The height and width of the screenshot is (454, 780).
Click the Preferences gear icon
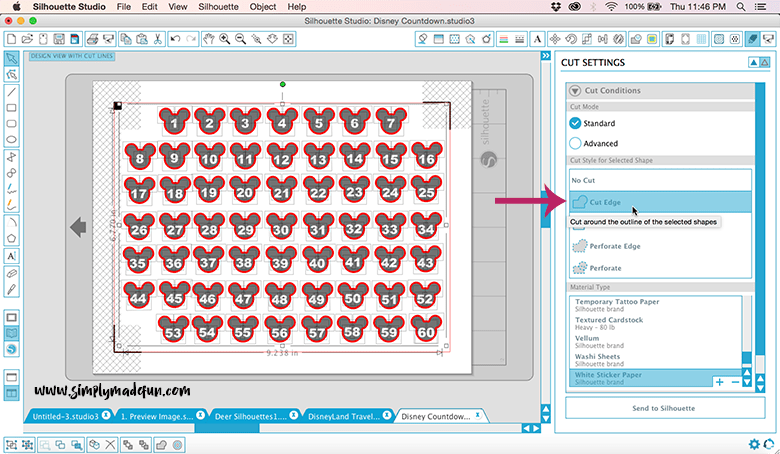tap(754, 444)
